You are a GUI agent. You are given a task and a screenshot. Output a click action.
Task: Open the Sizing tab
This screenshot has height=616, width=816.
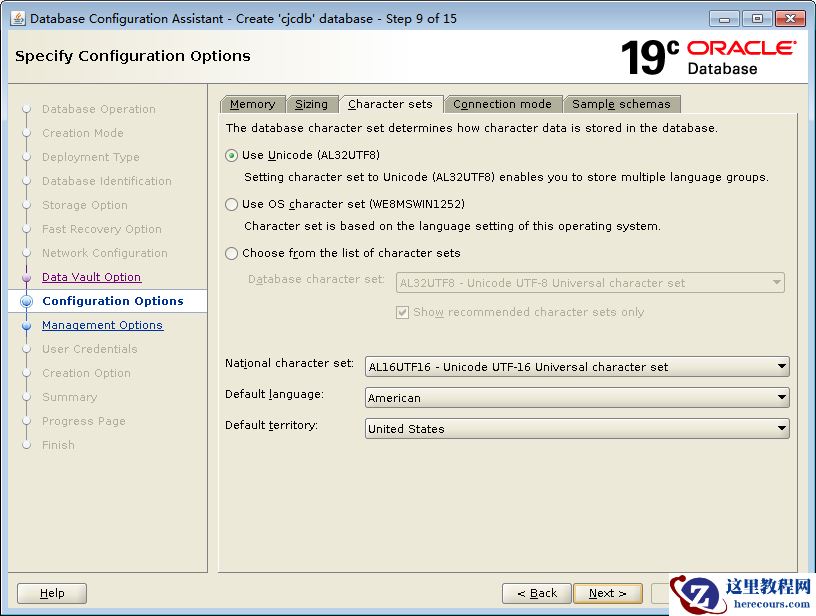[311, 104]
